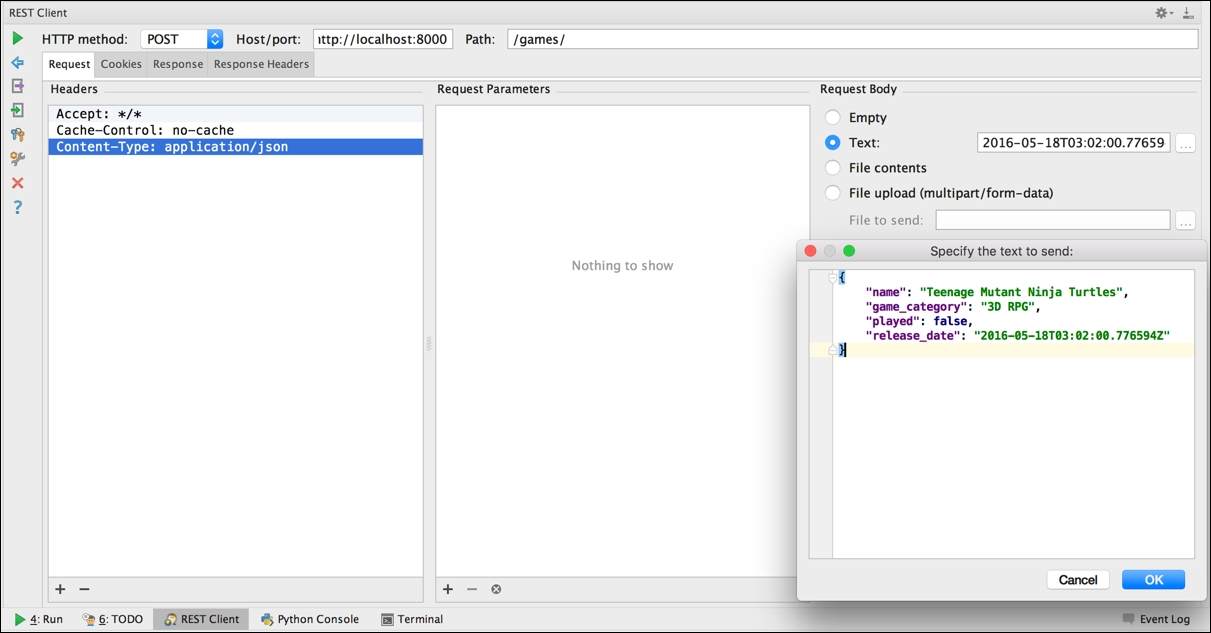The height and width of the screenshot is (633, 1211).
Task: Click the replay last request icon
Action: click(17, 62)
